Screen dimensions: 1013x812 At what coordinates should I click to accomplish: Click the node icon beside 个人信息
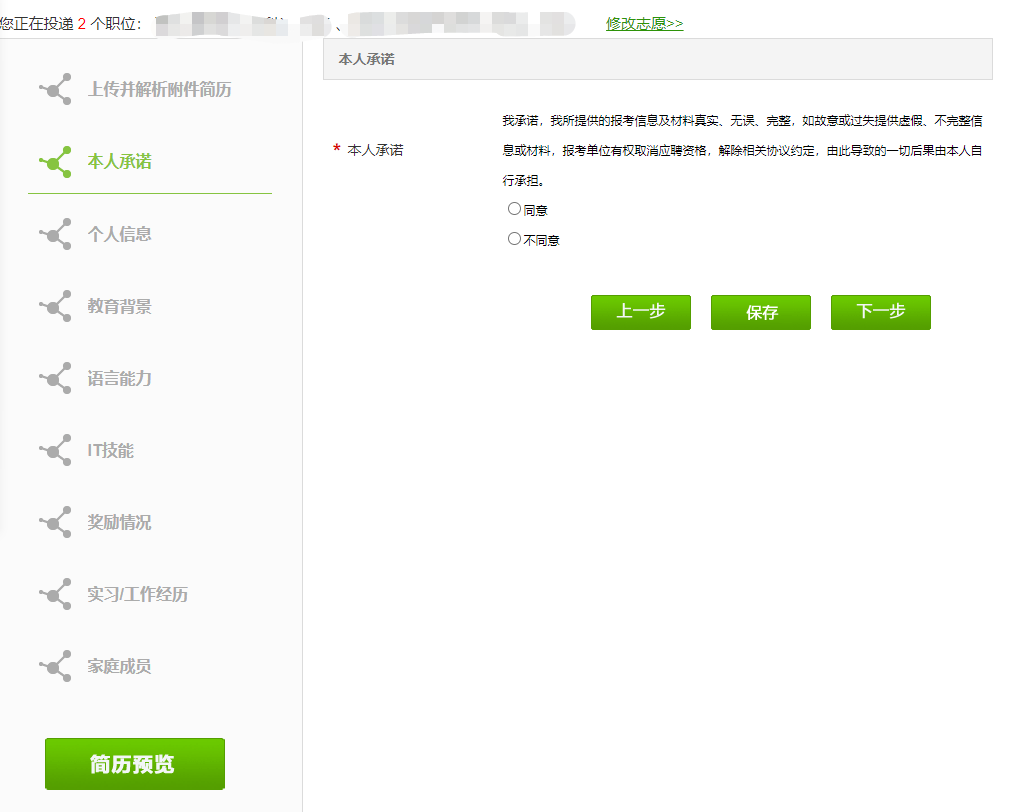pos(56,234)
